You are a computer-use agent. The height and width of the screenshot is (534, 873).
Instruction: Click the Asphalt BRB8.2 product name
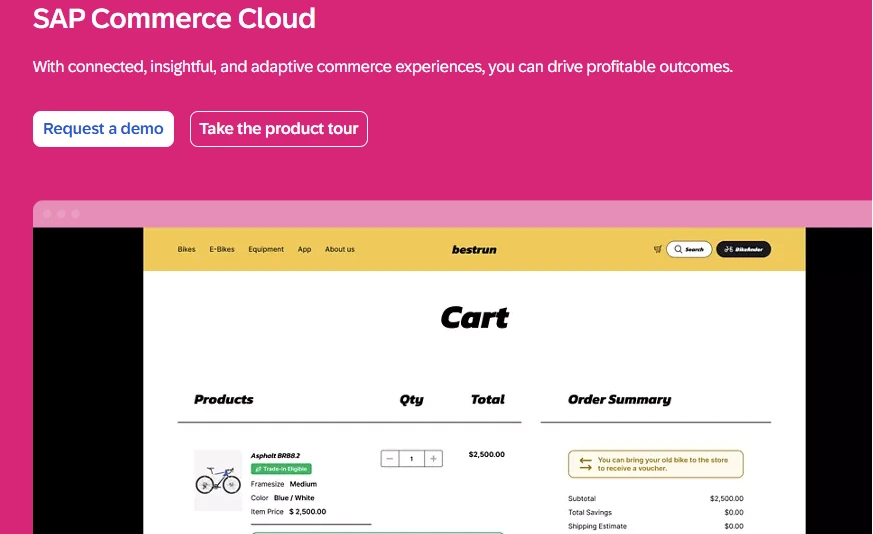275,455
